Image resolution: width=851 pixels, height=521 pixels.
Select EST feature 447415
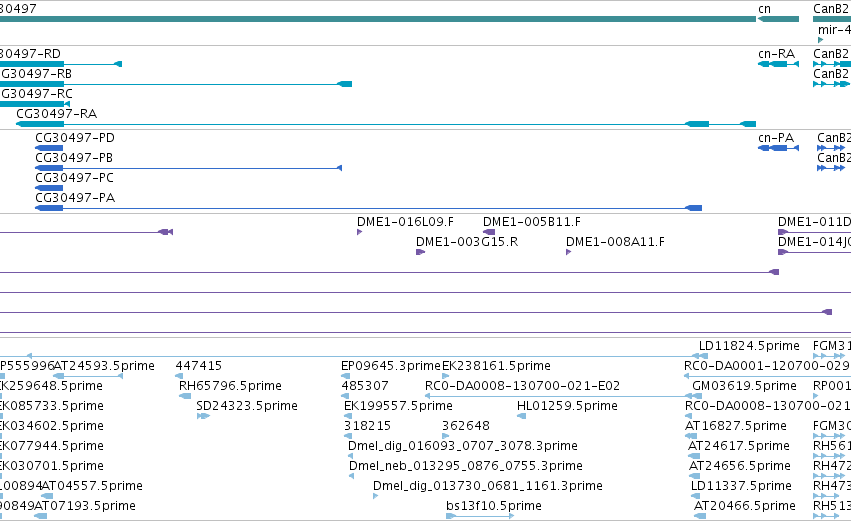click(179, 376)
